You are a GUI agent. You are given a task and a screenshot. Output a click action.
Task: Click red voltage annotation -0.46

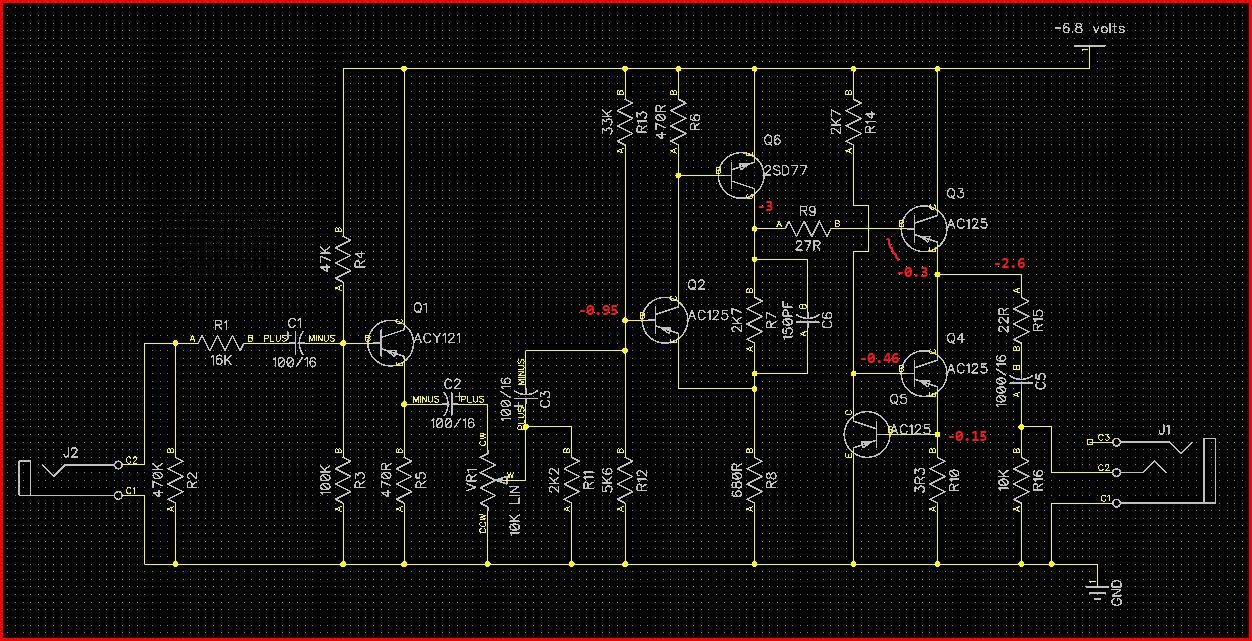coord(880,357)
